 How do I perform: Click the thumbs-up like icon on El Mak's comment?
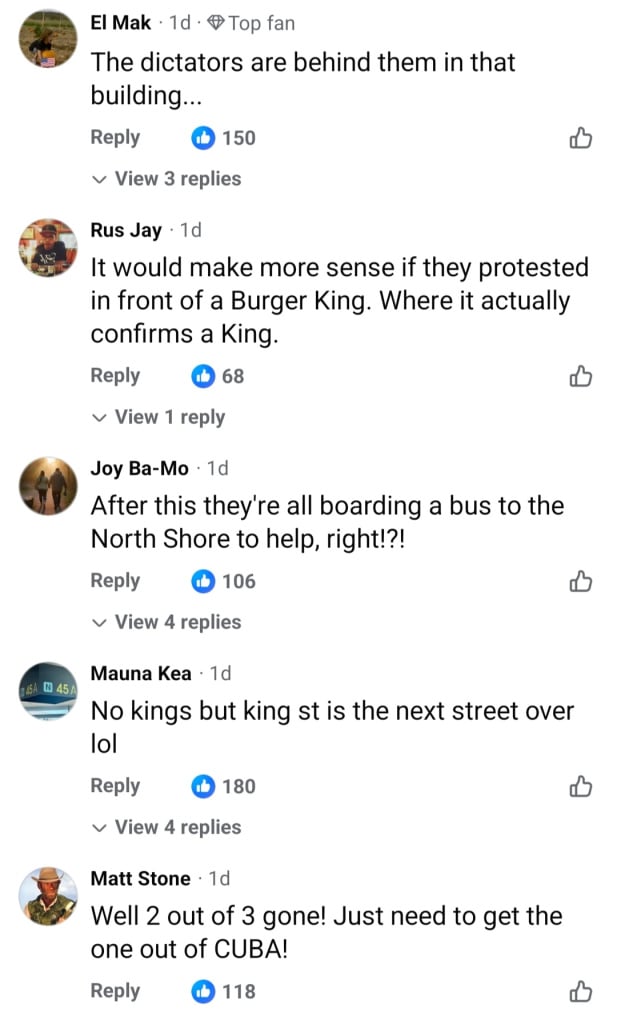pyautogui.click(x=581, y=138)
